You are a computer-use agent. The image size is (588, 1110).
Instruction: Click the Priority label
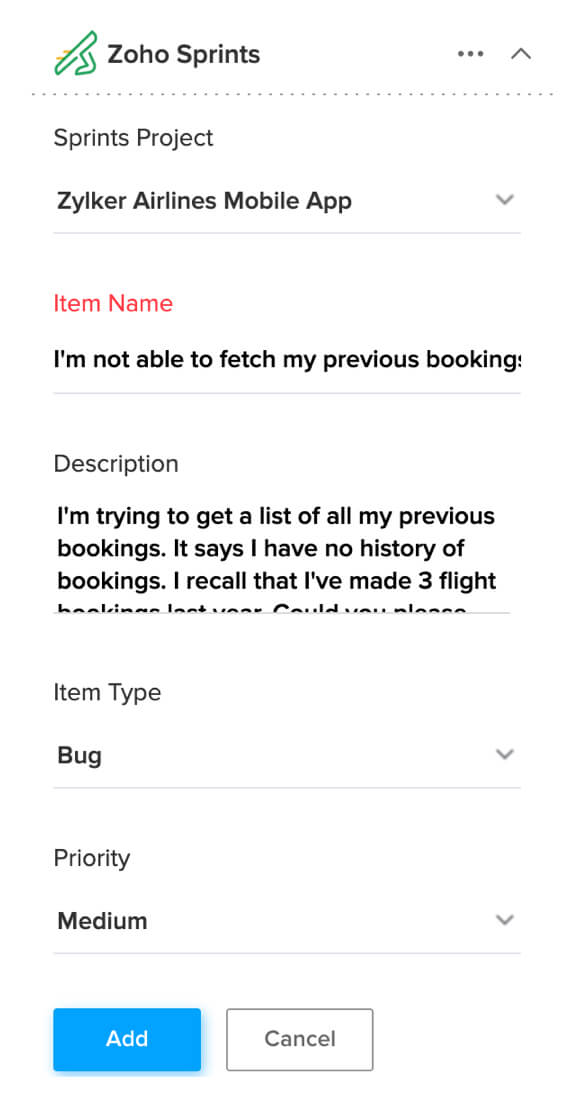pos(92,858)
